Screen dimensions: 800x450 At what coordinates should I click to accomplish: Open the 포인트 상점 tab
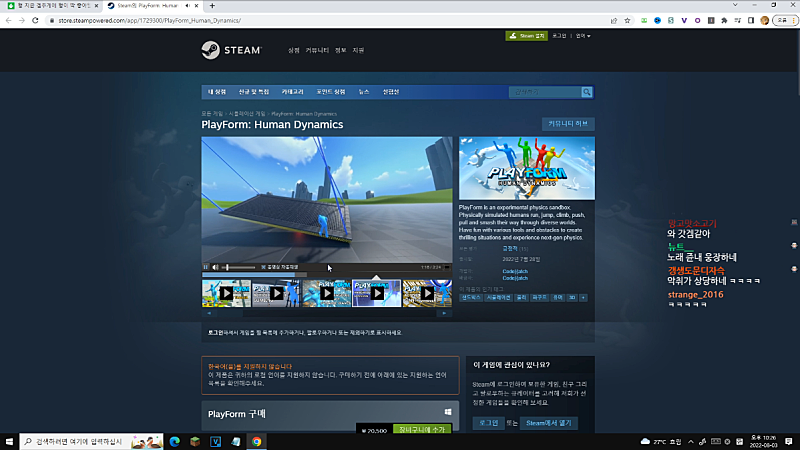click(x=331, y=92)
